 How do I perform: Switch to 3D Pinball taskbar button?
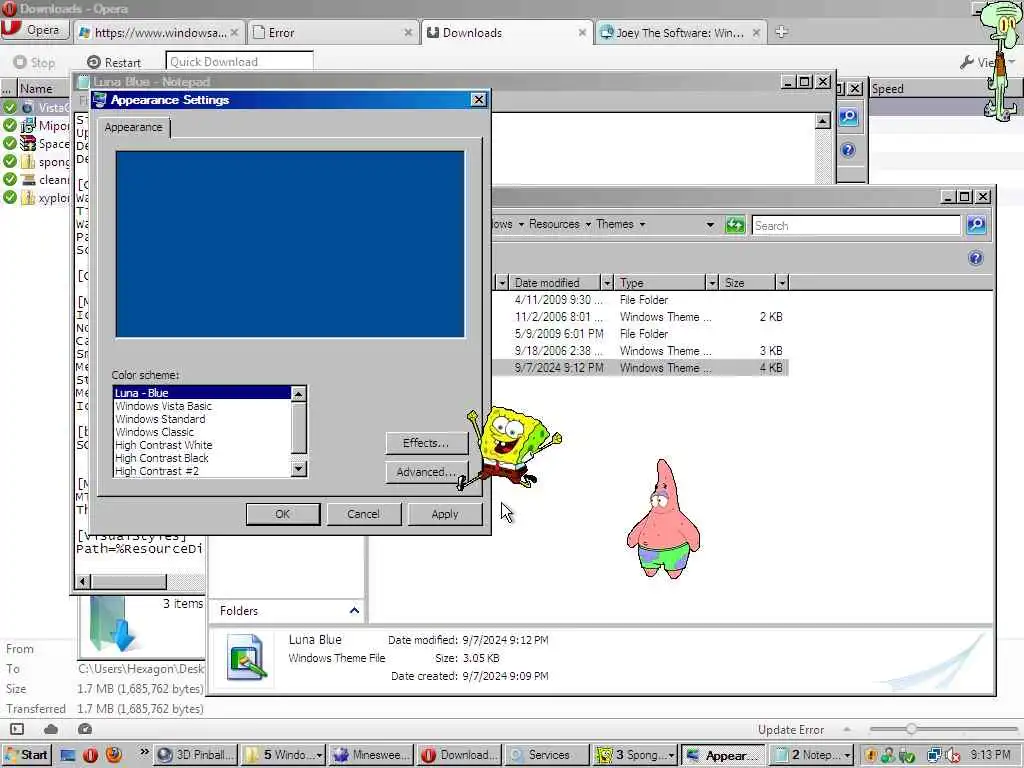196,755
